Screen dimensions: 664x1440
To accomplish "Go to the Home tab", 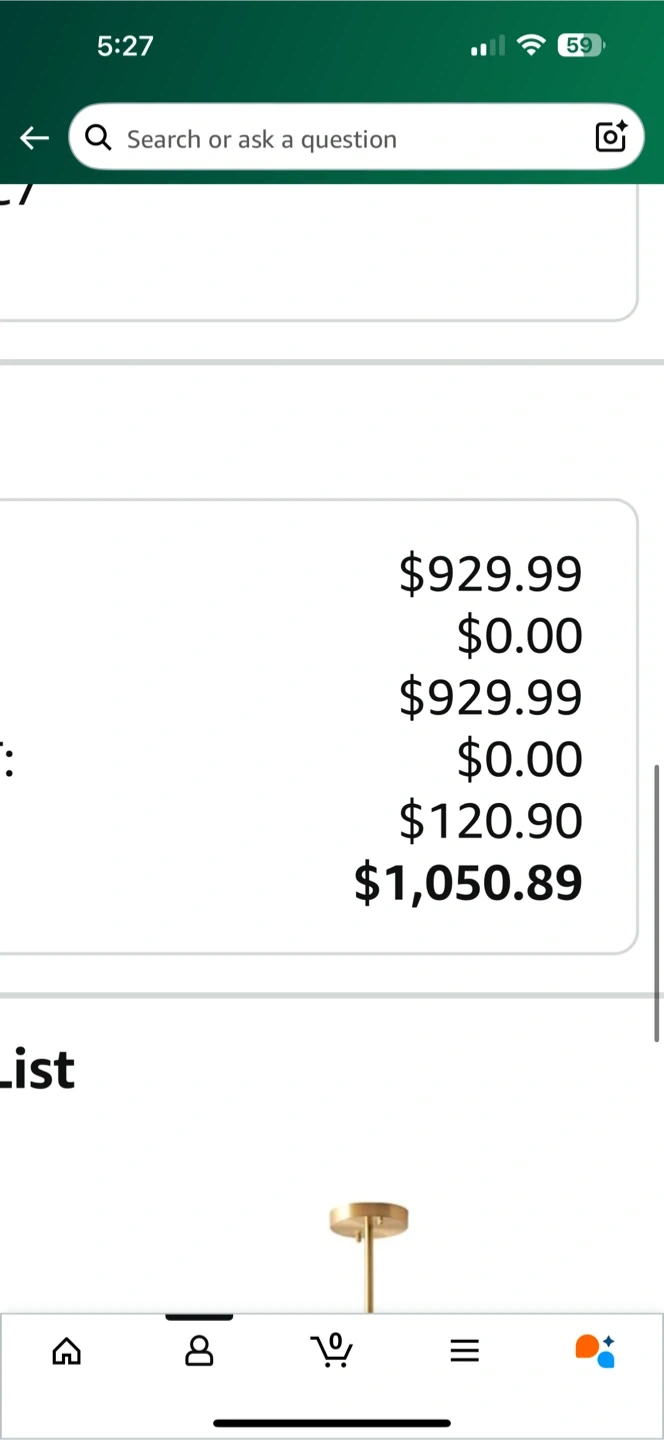I will tap(66, 1352).
